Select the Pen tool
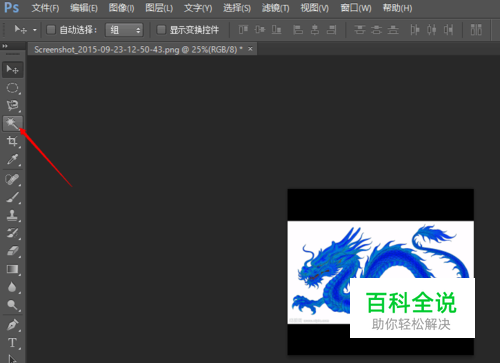The height and width of the screenshot is (363, 500). click(x=13, y=325)
